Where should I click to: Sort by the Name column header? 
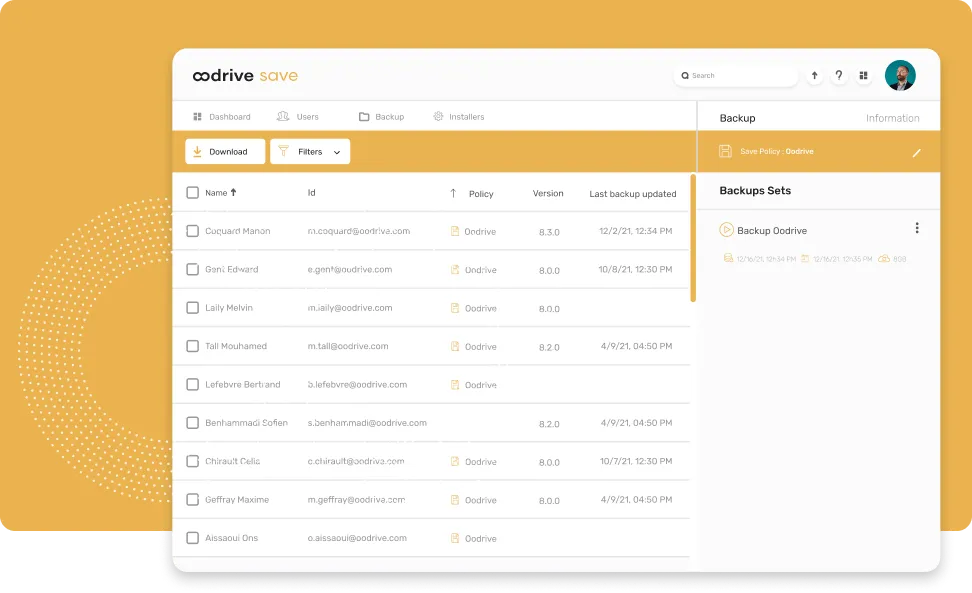coord(221,193)
